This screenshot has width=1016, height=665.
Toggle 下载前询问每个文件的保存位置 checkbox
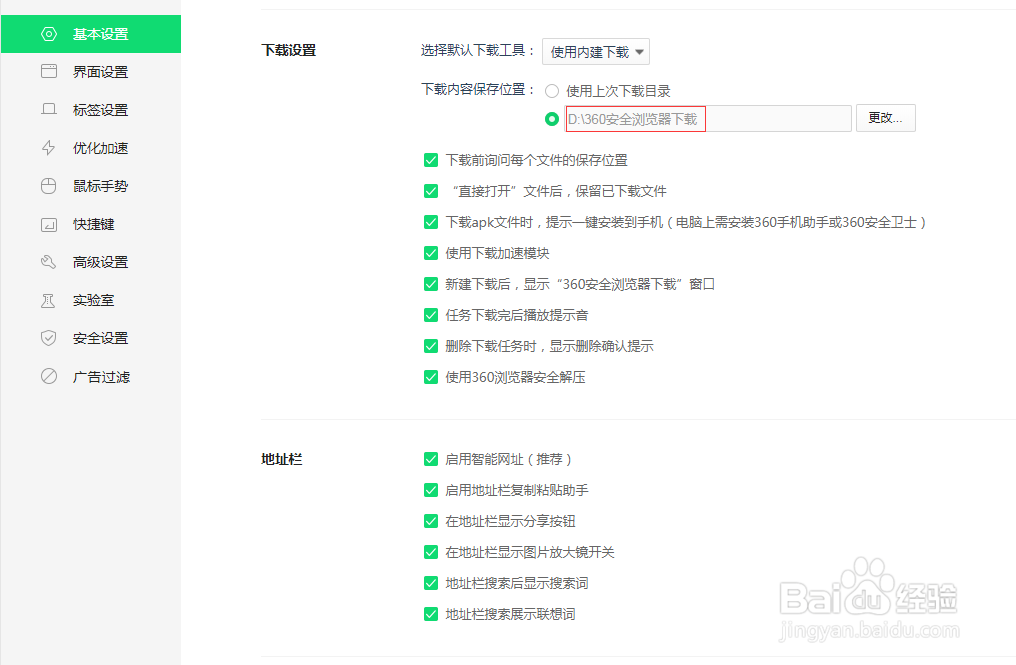tap(431, 160)
